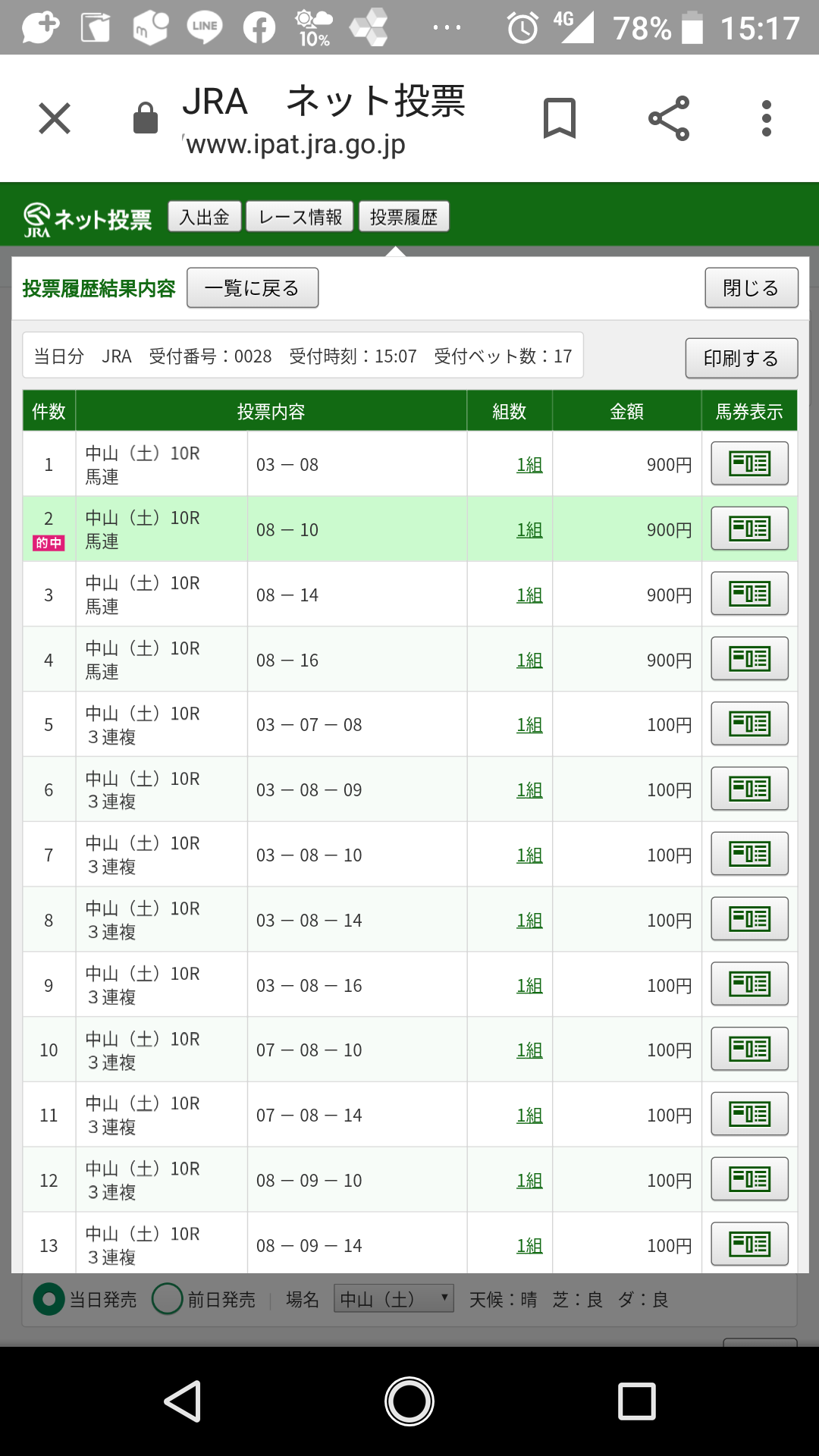Tap the JRA ネット投票 logo
This screenshot has width=819, height=1456.
tap(87, 218)
